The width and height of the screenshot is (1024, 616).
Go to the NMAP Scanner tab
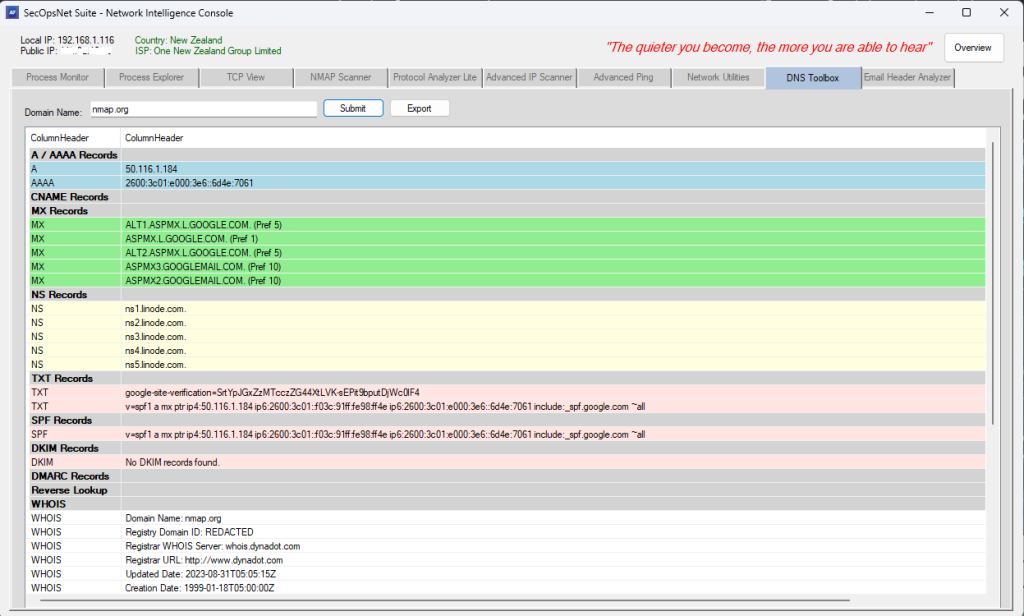[x=339, y=78]
